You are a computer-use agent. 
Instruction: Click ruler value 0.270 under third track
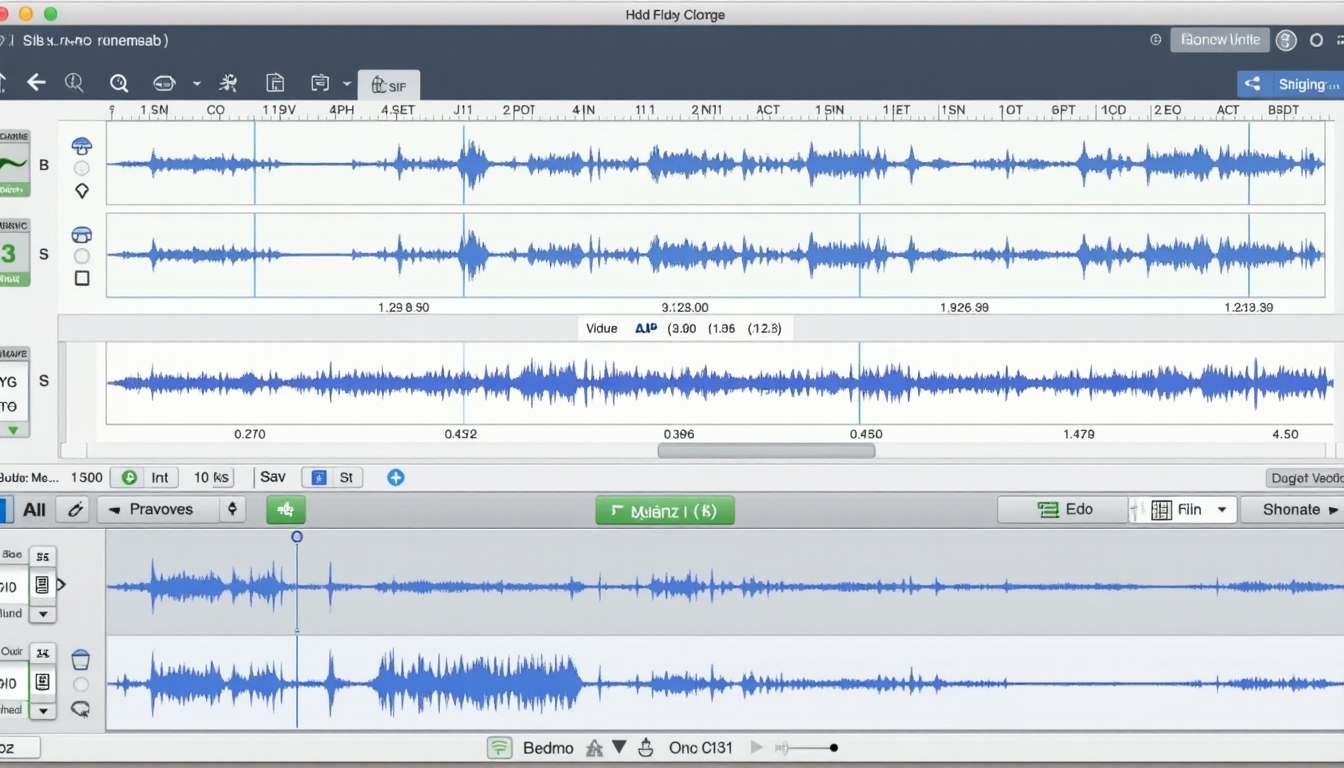click(x=249, y=434)
